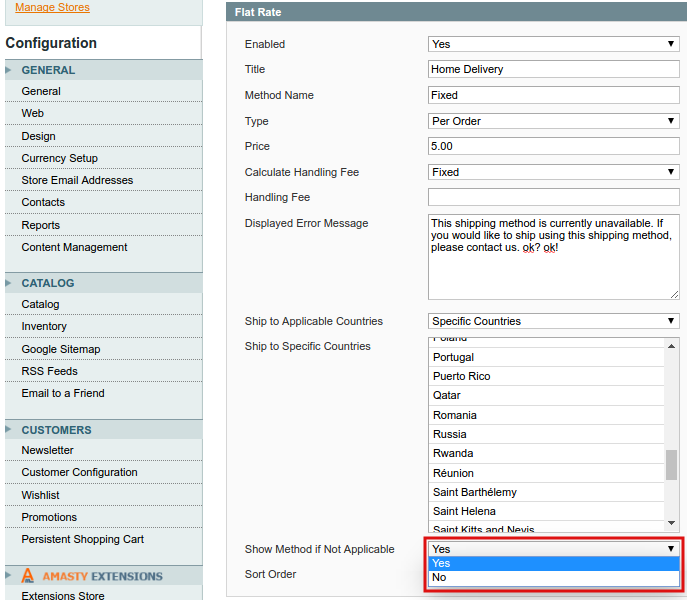
Task: Go to Persistent Shopping Cart settings
Action: (x=83, y=539)
